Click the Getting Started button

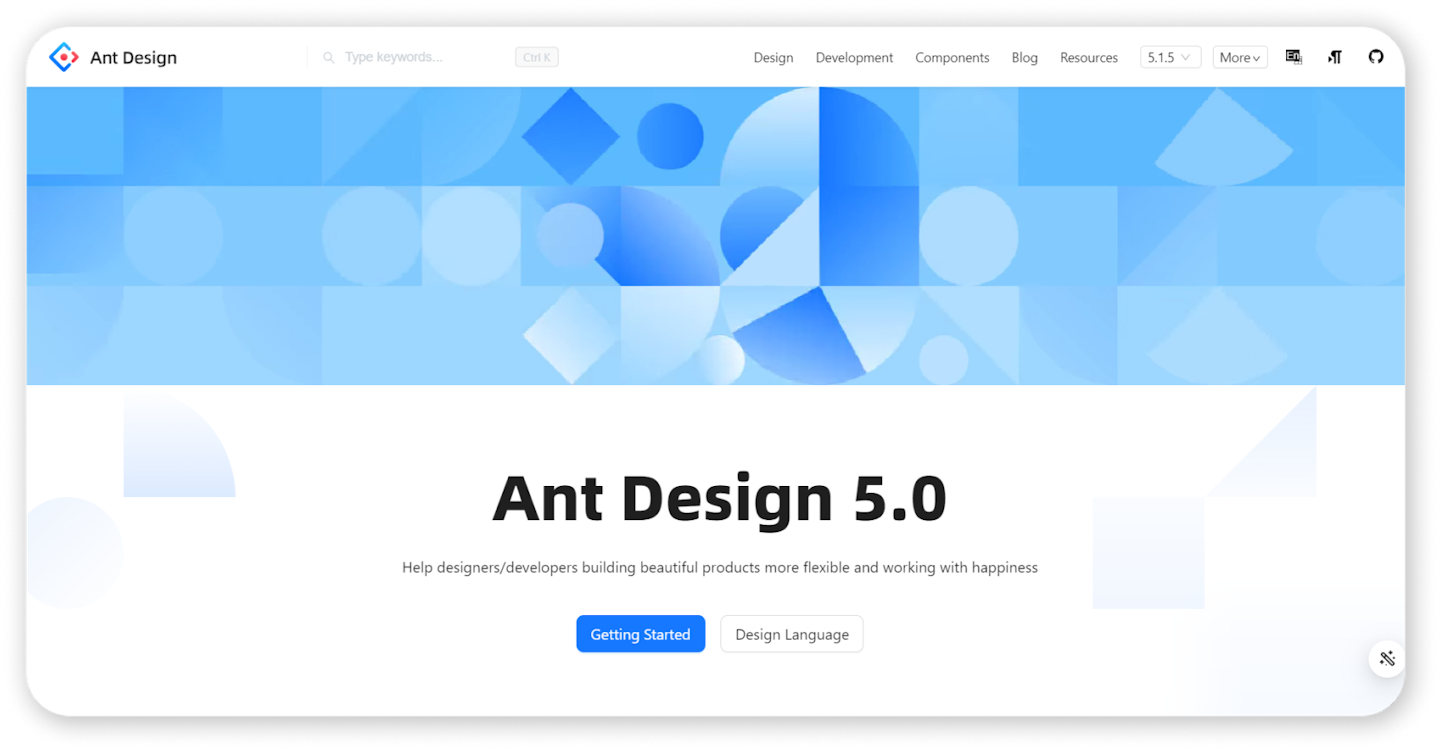640,634
